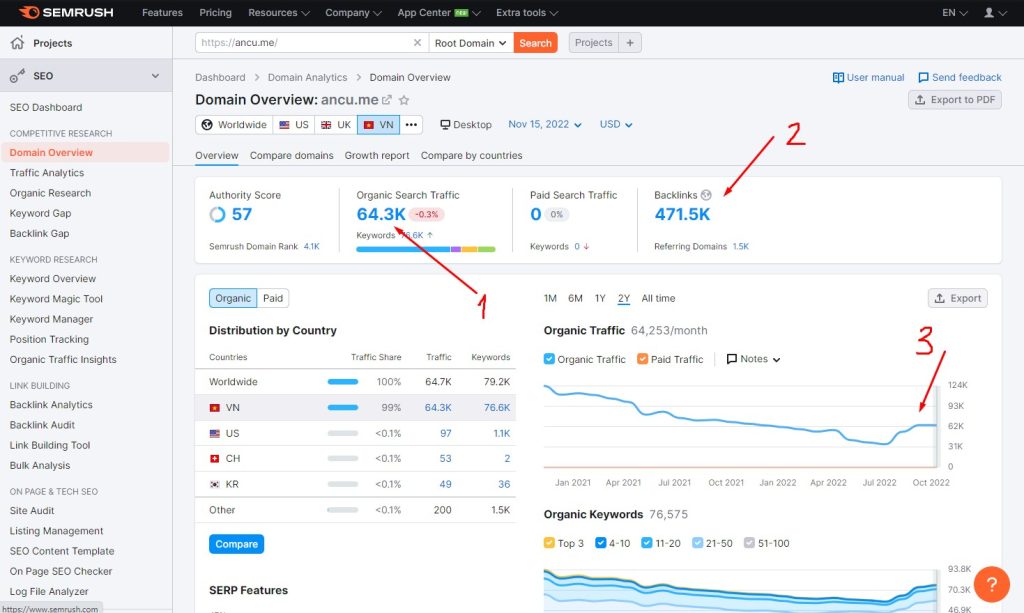Open the USD currency dropdown
The image size is (1024, 613).
616,124
